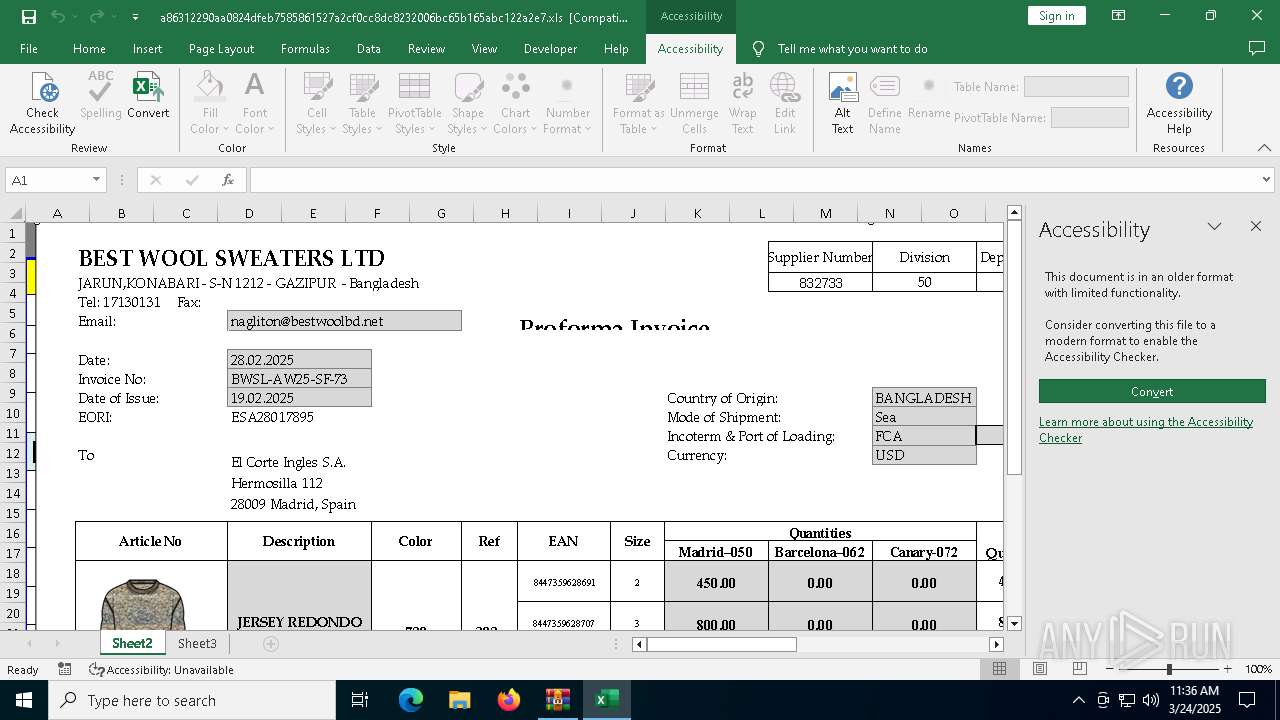Viewport: 1280px width, 720px height.
Task: Open the Accessibility Checker learn more link
Action: click(x=1146, y=430)
